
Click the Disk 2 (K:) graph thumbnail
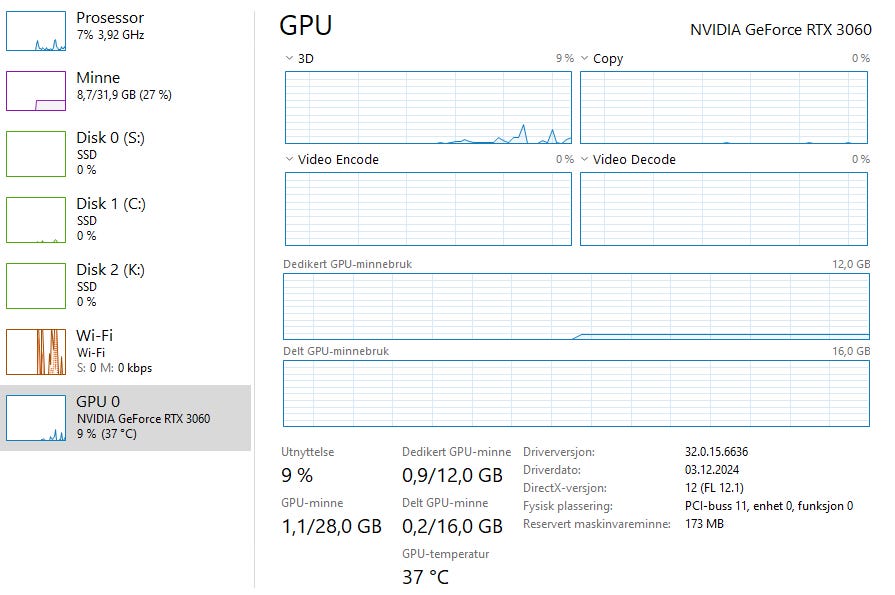click(x=36, y=285)
